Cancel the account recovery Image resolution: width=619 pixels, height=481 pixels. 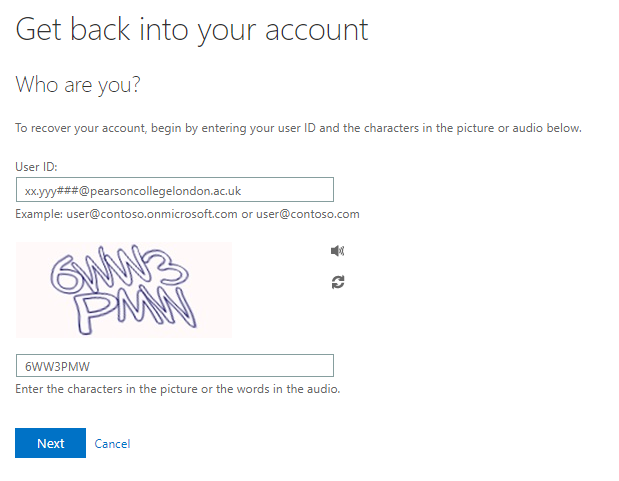click(x=112, y=444)
